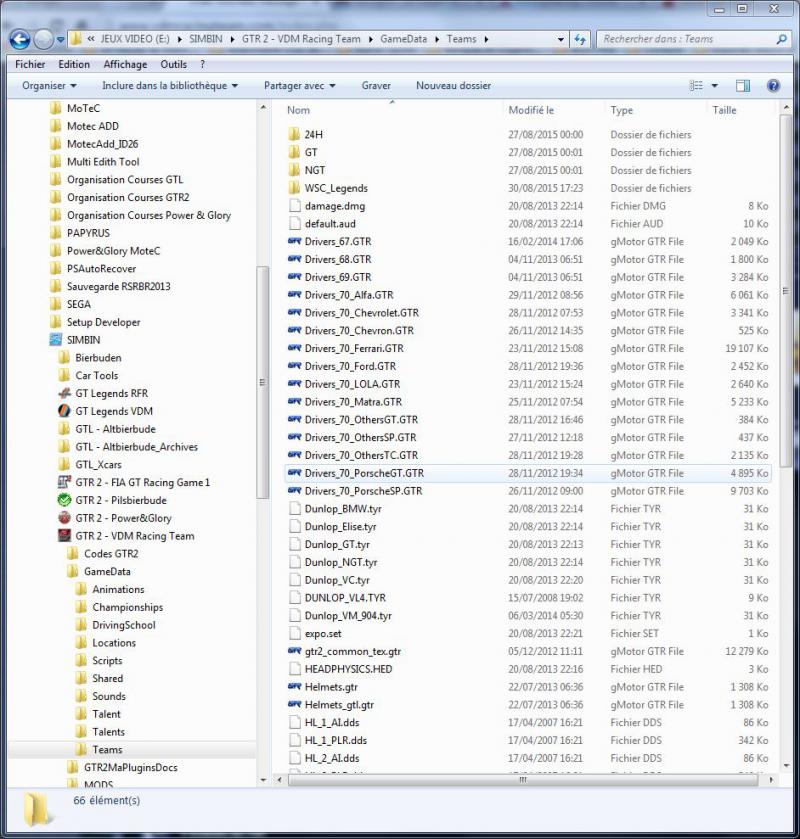Select gtr2_common_tex.gtr file icon

294,651
